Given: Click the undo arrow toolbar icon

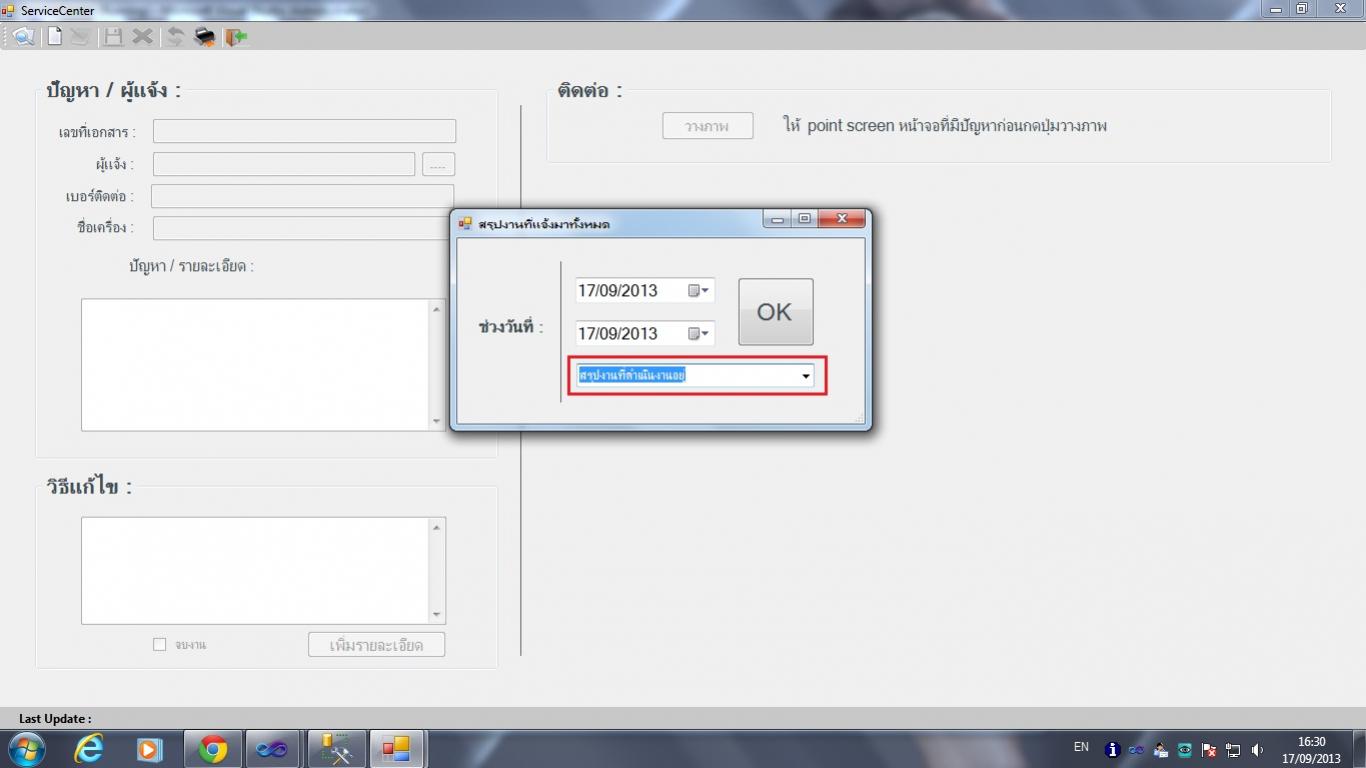Looking at the screenshot, I should pyautogui.click(x=175, y=37).
